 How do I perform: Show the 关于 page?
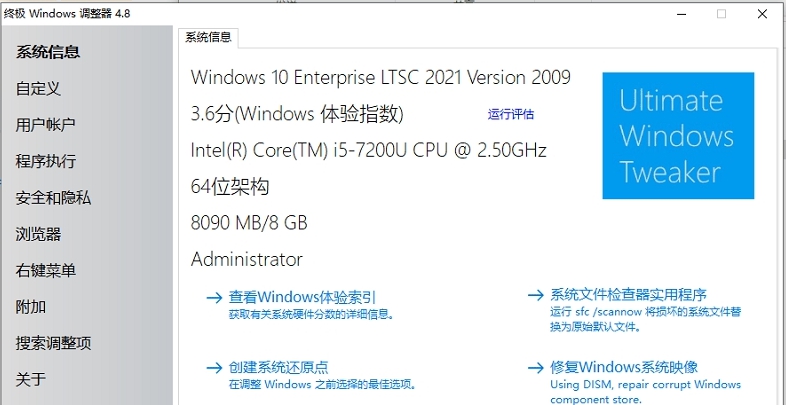tap(31, 379)
